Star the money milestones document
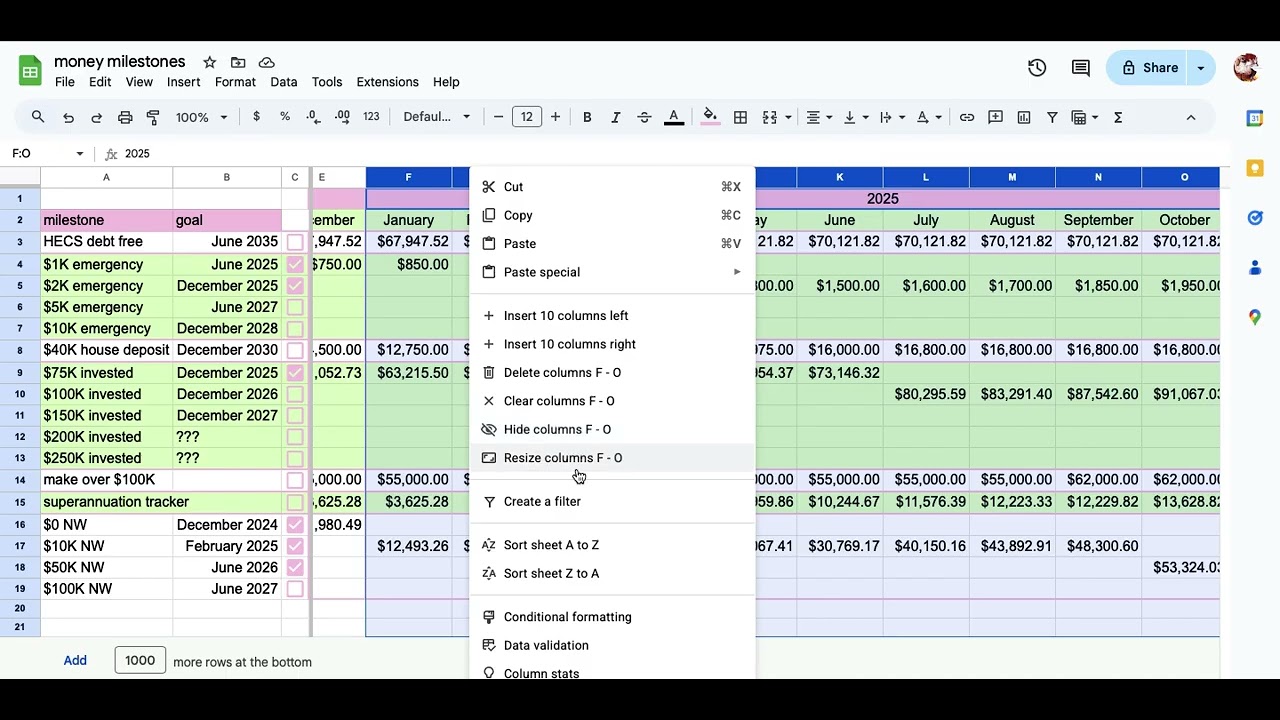1280x720 pixels. 209,62
